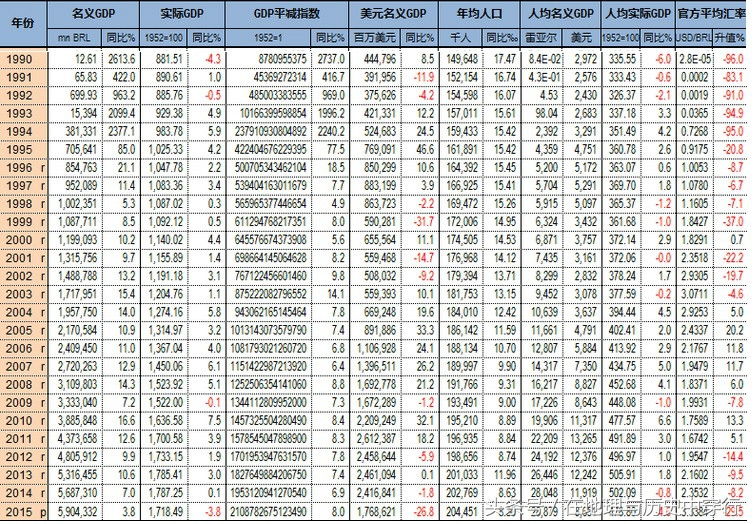Image resolution: width=753 pixels, height=524 pixels.
Task: Select the 年均人口 header cell
Action: point(479,14)
